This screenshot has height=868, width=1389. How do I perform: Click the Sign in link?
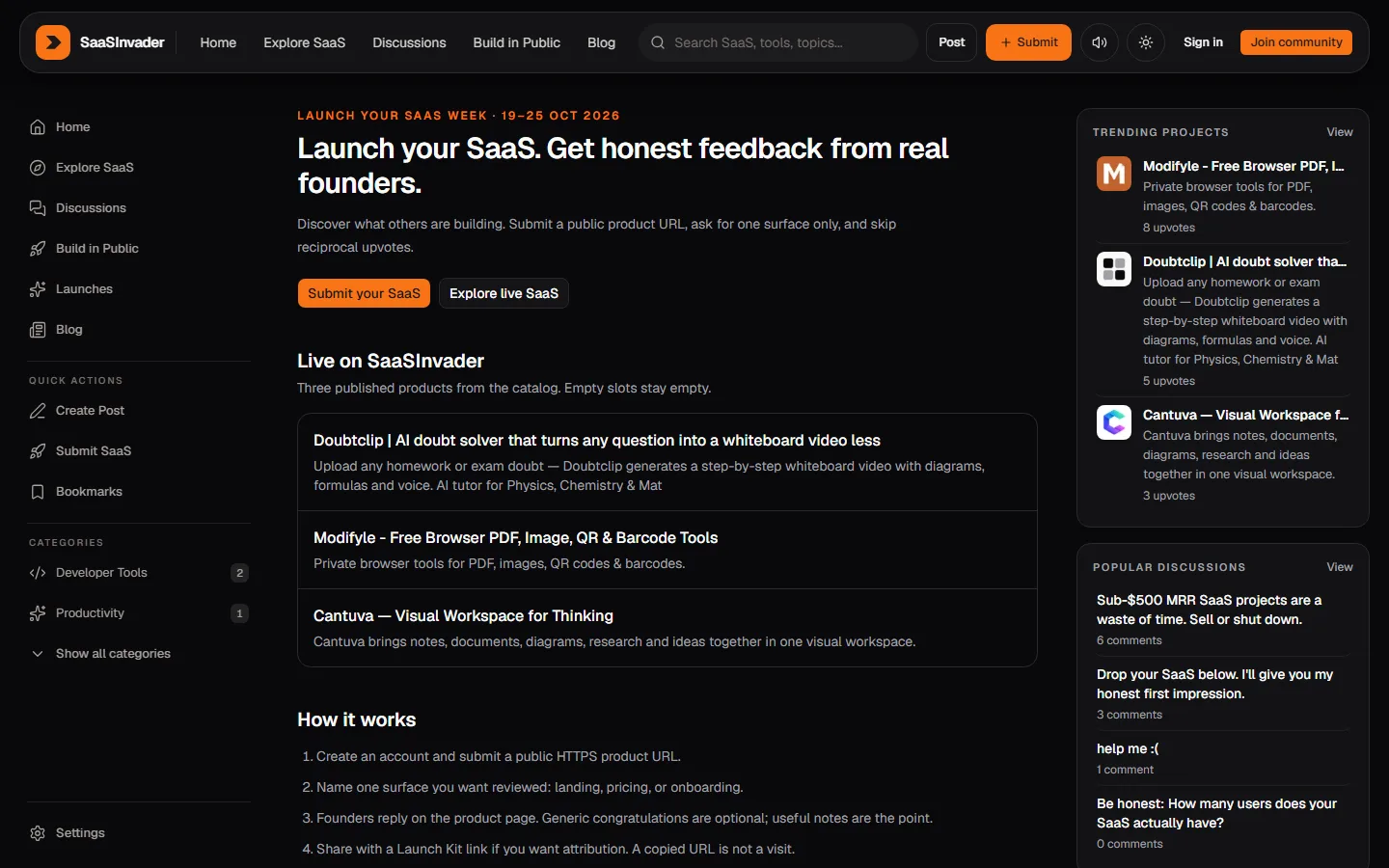pyautogui.click(x=1203, y=42)
